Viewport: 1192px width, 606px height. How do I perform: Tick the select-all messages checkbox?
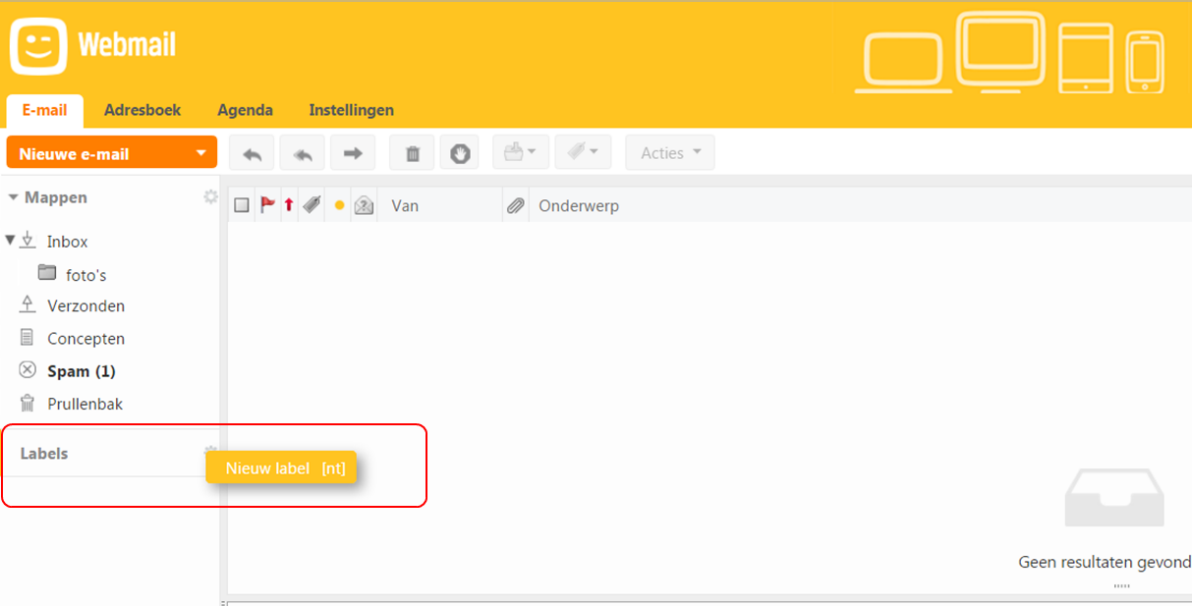coord(241,206)
